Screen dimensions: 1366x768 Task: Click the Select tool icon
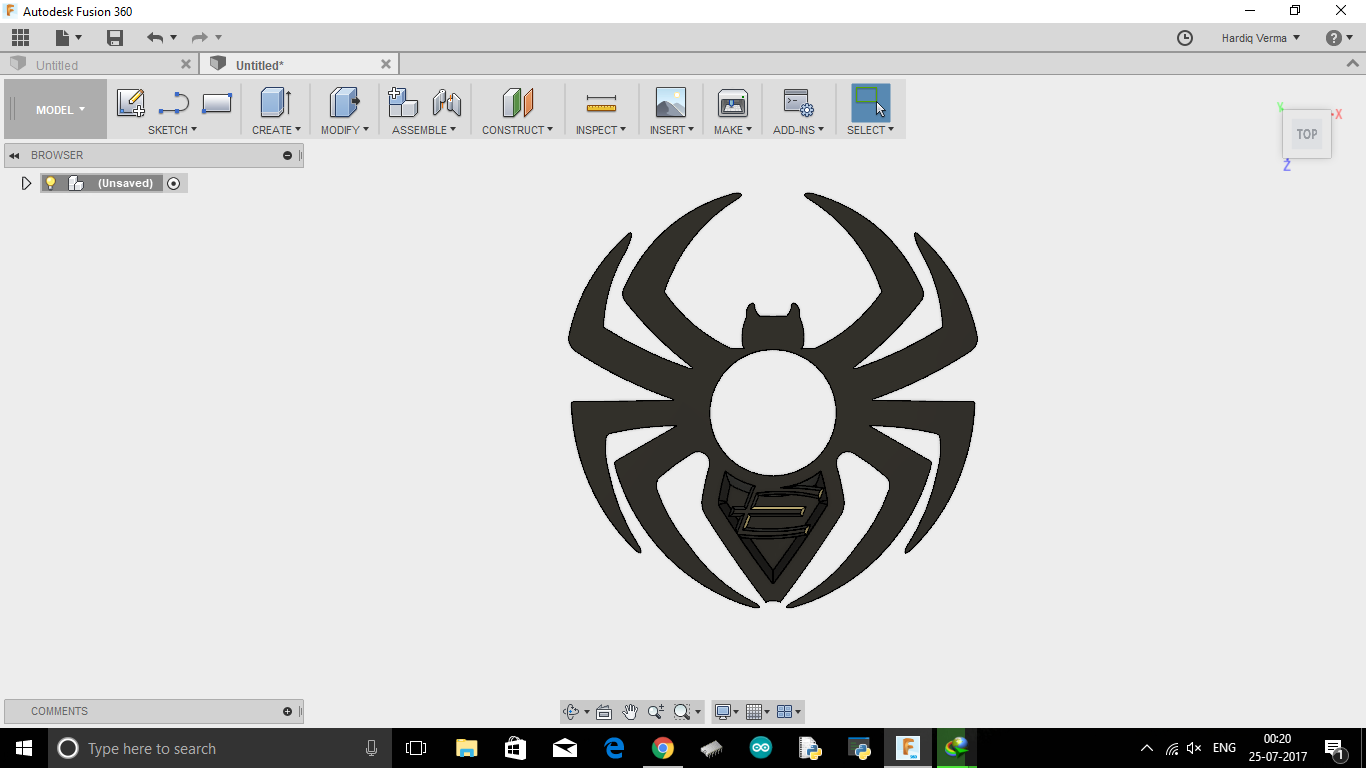870,102
